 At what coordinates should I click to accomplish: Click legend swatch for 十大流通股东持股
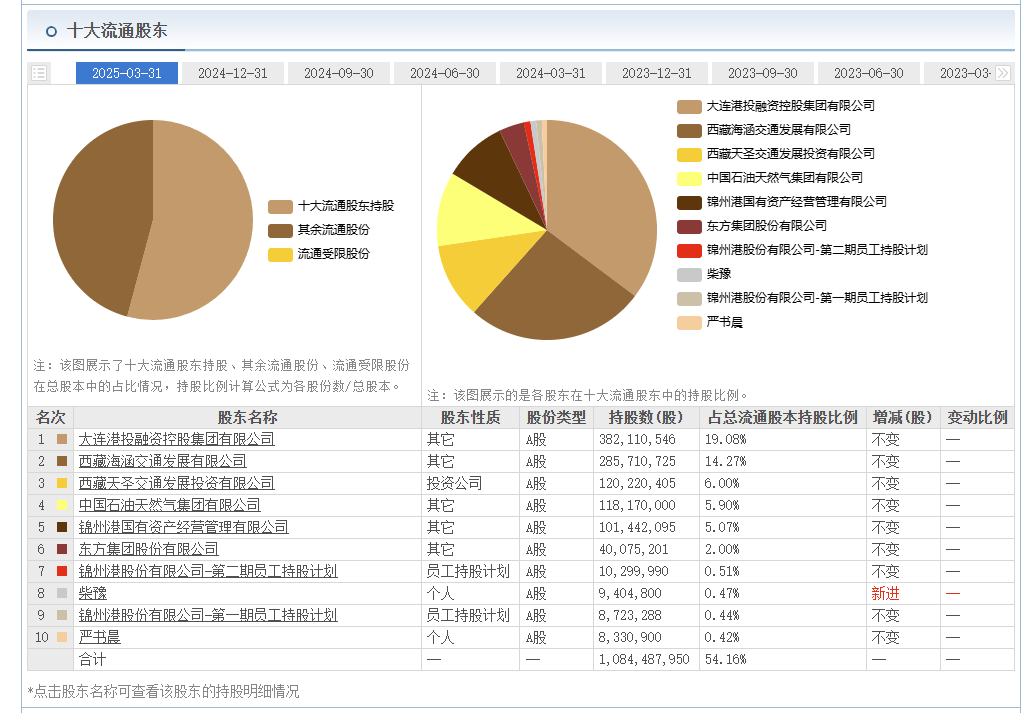280,207
